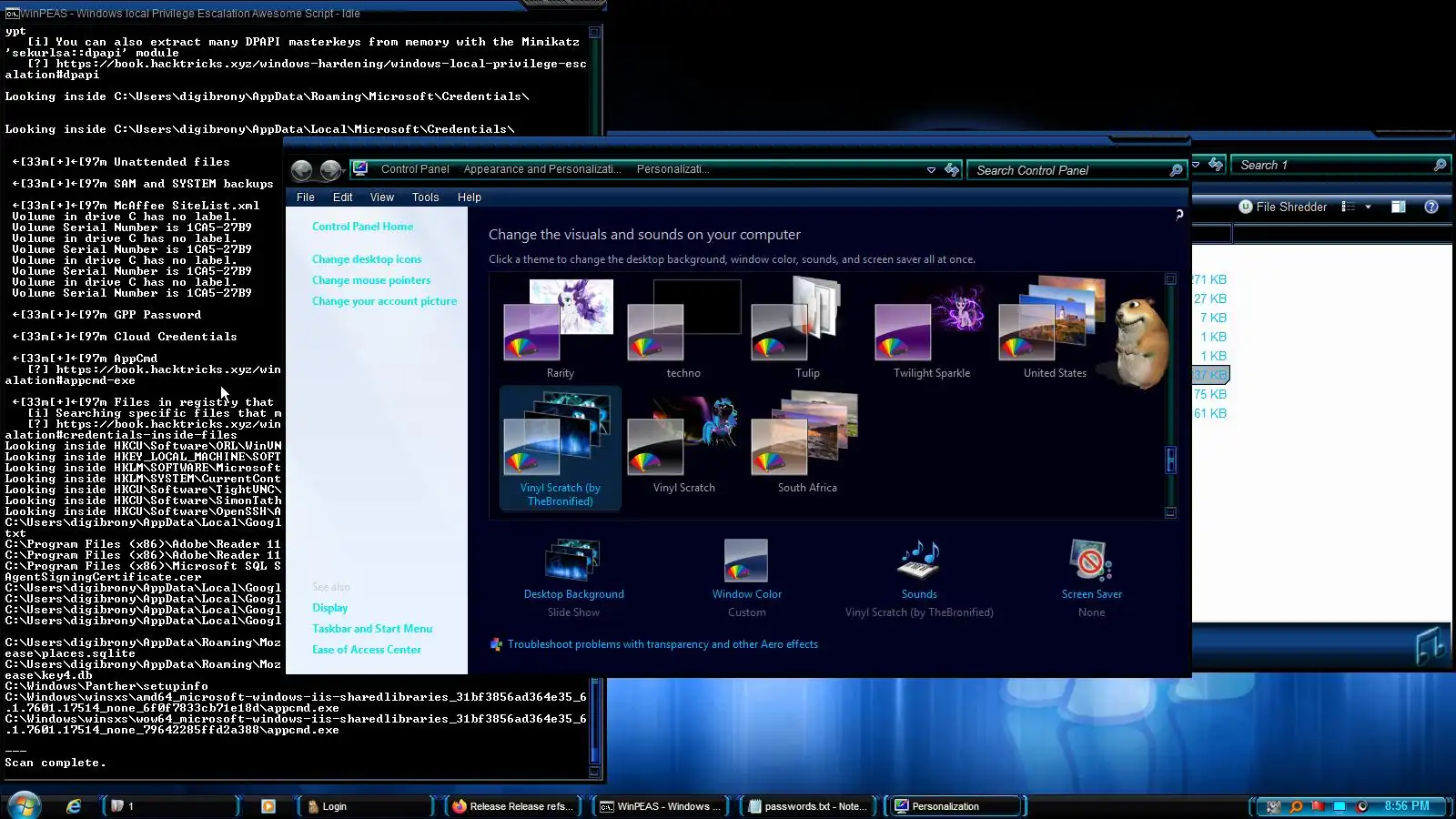Click the theme list scrollbar thumb

tap(1171, 460)
